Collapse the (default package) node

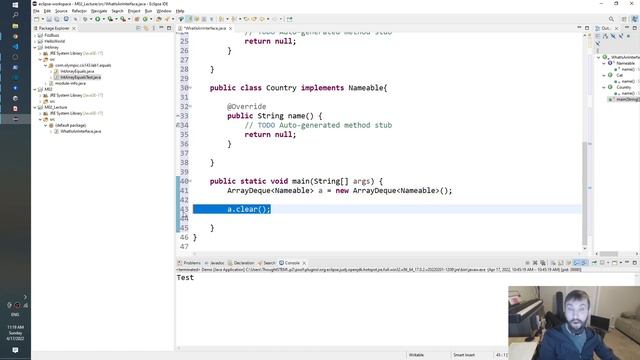point(46,125)
